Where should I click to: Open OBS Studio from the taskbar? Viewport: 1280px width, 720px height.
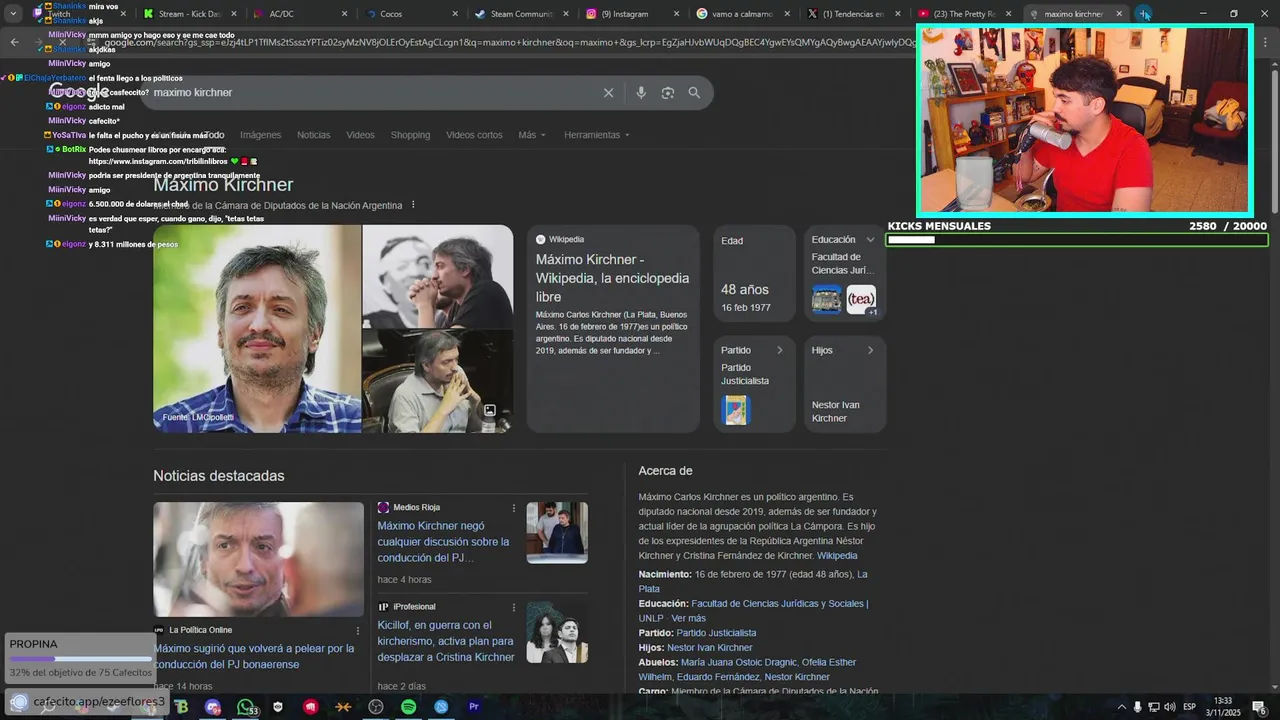pyautogui.click(x=376, y=707)
